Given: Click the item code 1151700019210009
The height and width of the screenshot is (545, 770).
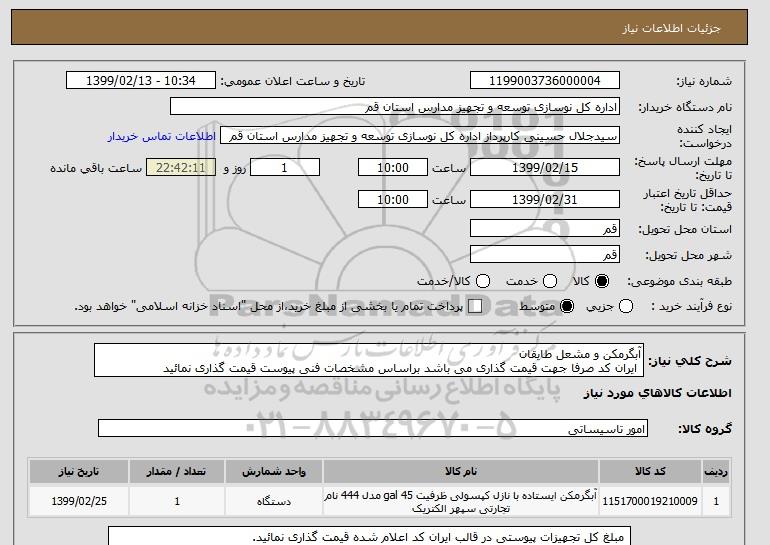Looking at the screenshot, I should (650, 501).
